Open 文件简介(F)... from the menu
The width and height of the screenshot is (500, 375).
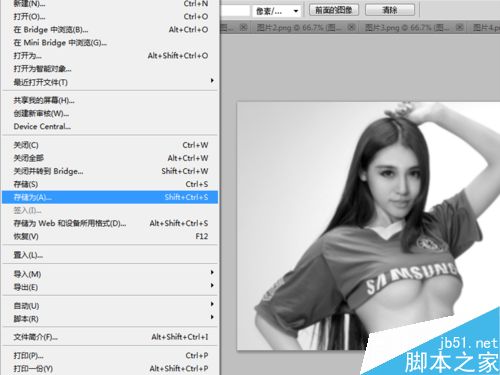[110, 337]
